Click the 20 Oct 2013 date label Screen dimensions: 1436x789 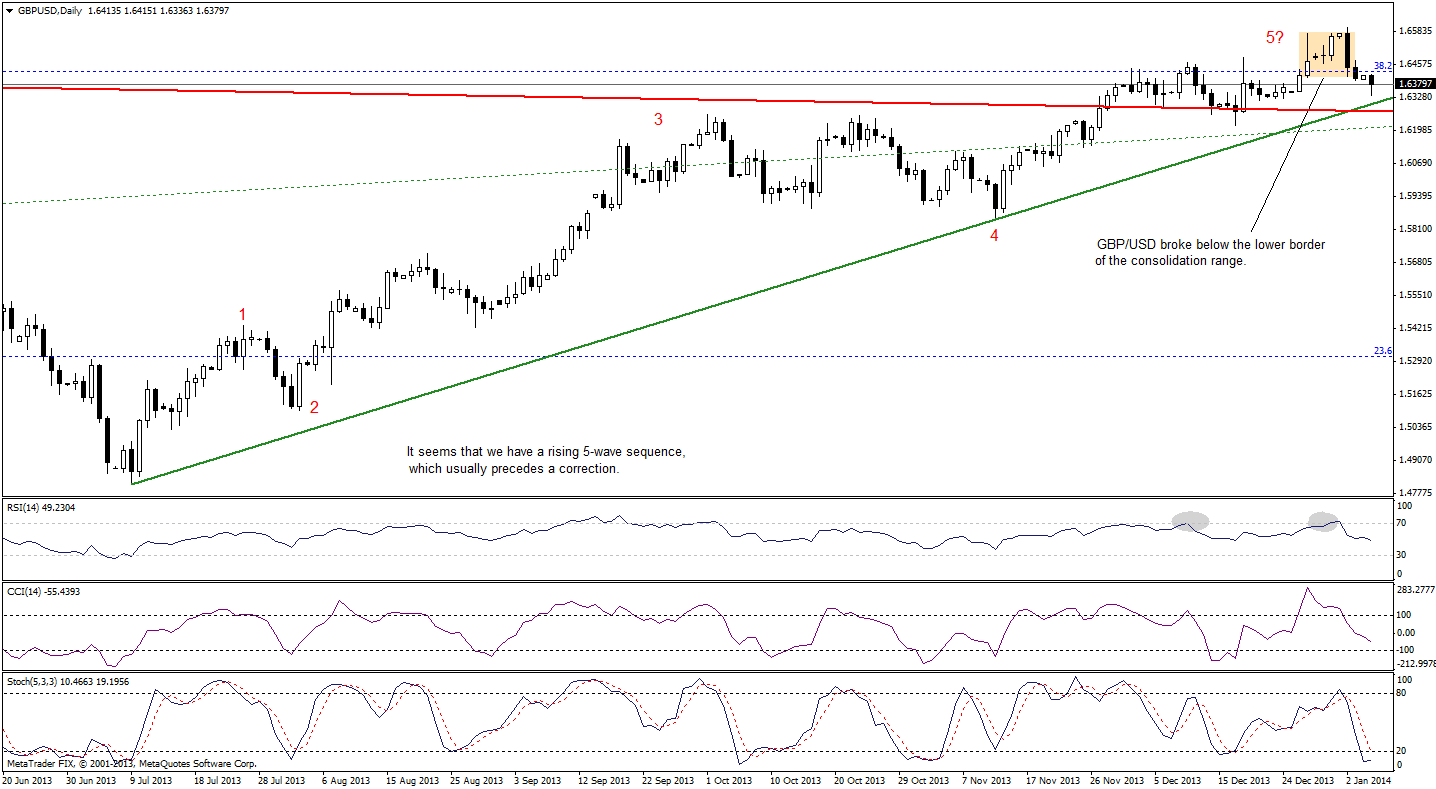[860, 780]
